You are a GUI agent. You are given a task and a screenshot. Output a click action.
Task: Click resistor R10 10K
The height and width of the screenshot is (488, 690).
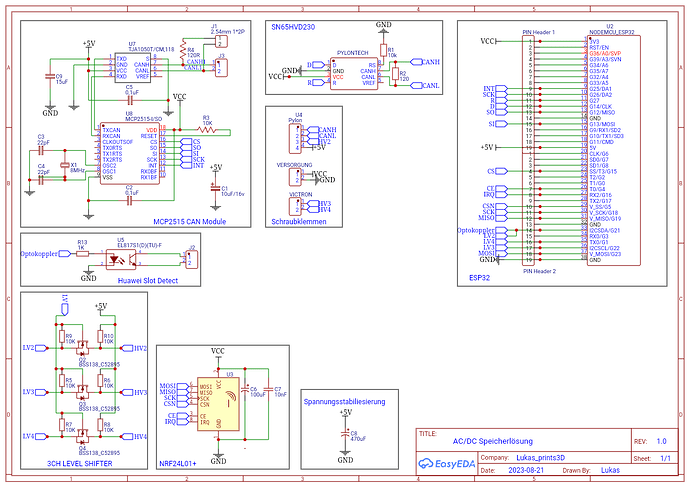[100, 337]
